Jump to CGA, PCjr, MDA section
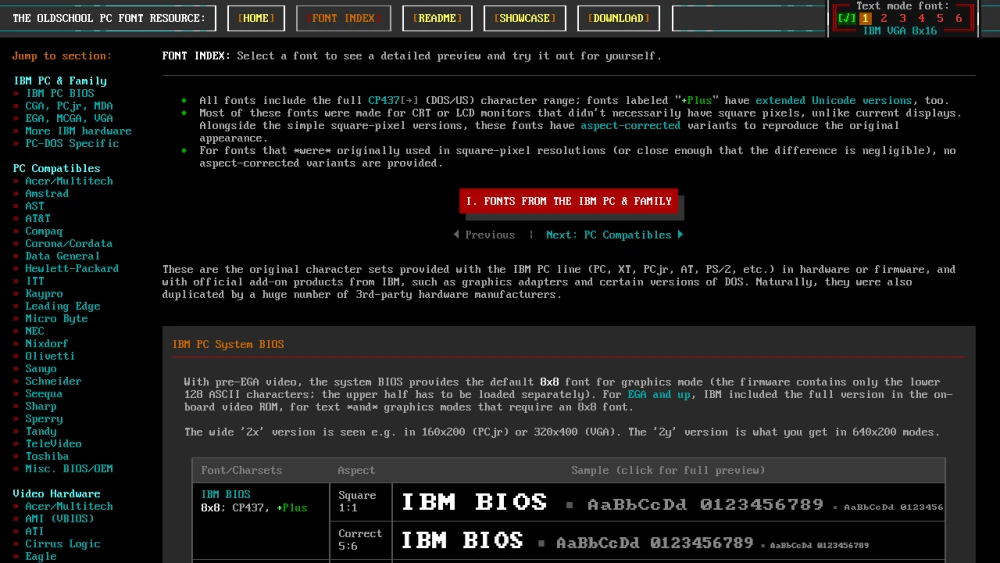The image size is (1000, 563). coord(69,106)
